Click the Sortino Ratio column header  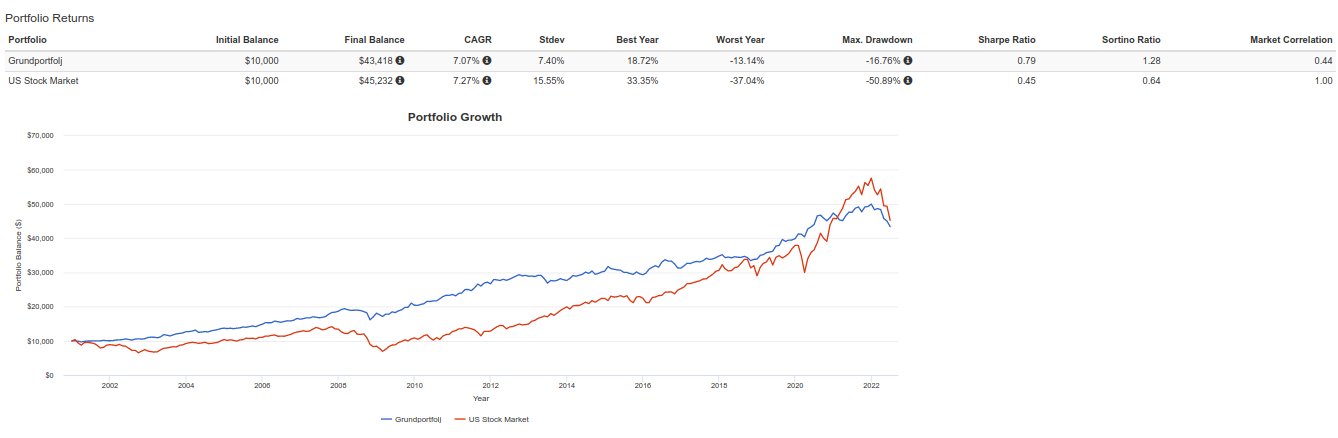(x=1132, y=40)
